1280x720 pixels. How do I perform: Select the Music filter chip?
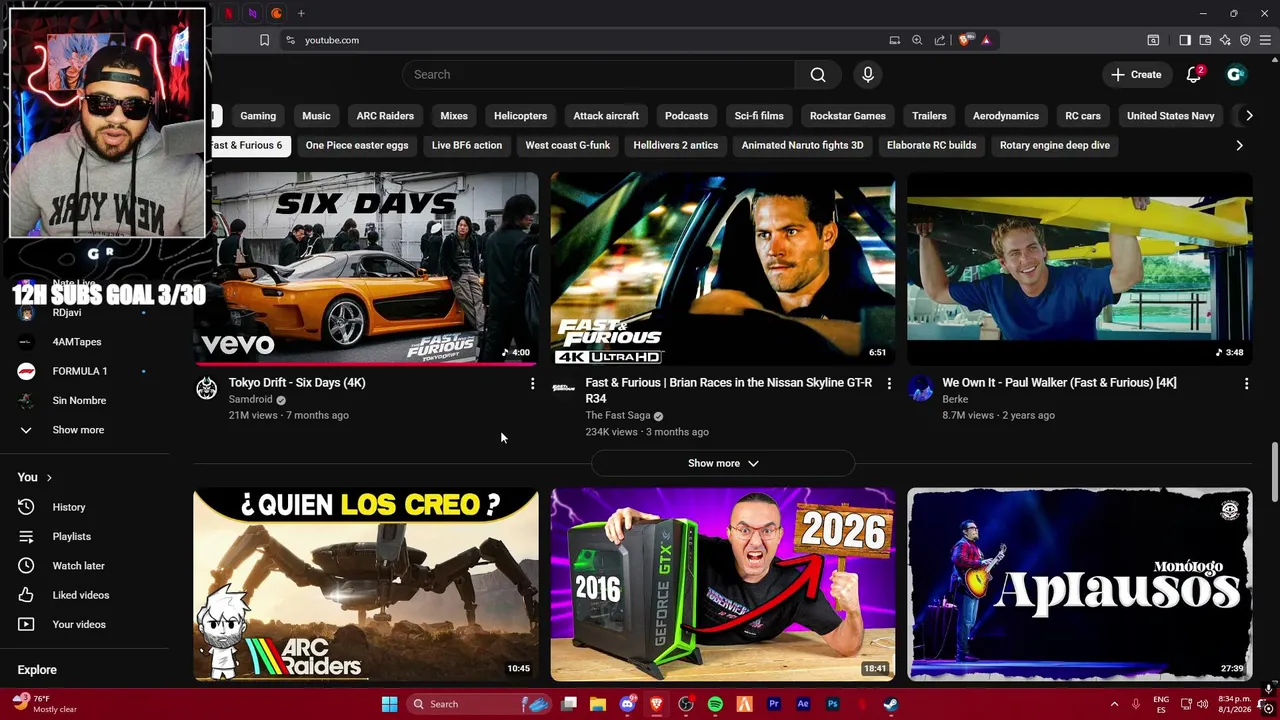[x=316, y=116]
